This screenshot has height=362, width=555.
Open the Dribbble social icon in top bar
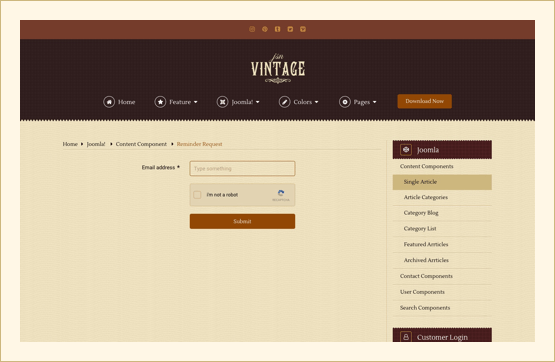[265, 29]
